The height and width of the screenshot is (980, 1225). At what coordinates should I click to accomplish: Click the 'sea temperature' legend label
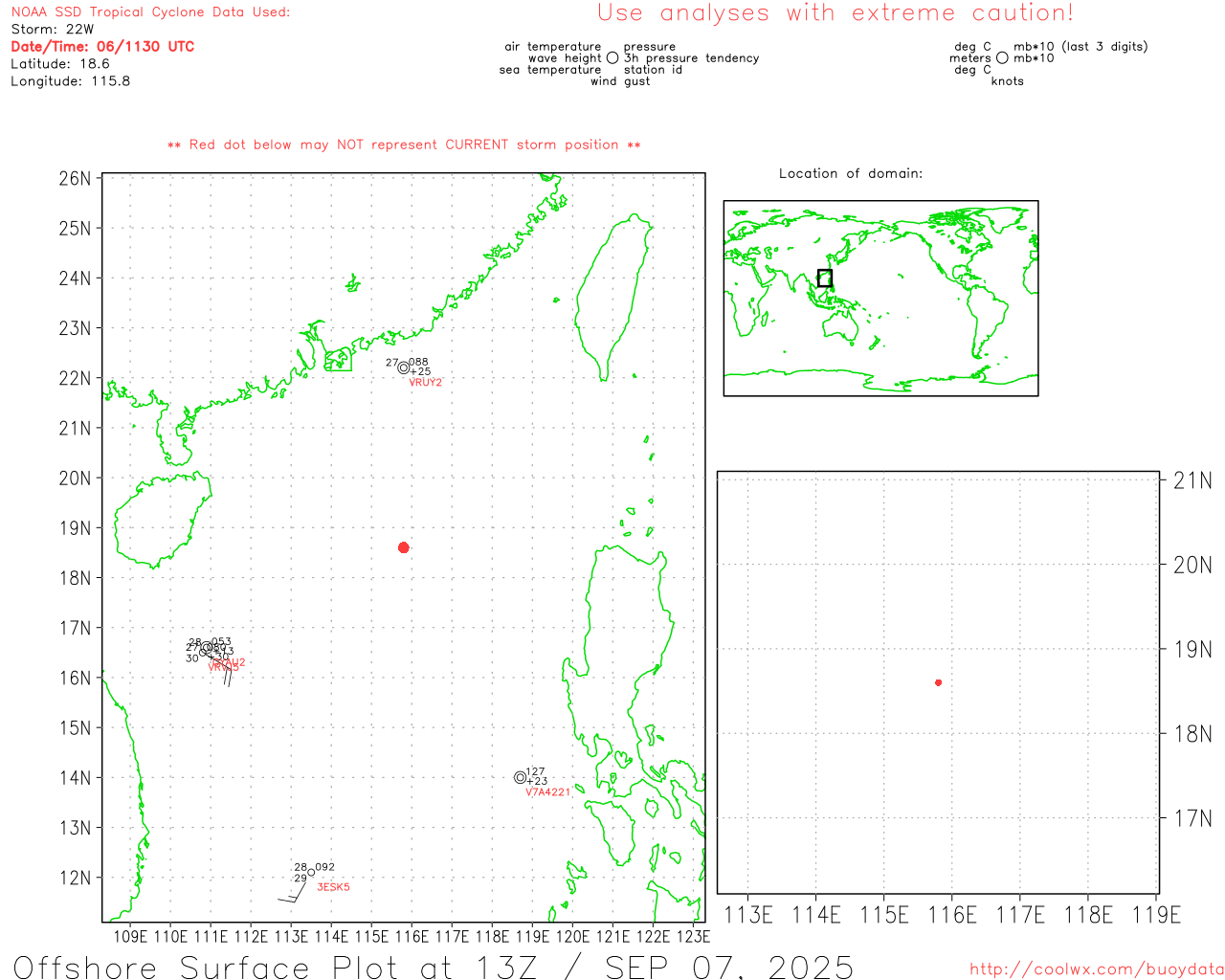[550, 70]
